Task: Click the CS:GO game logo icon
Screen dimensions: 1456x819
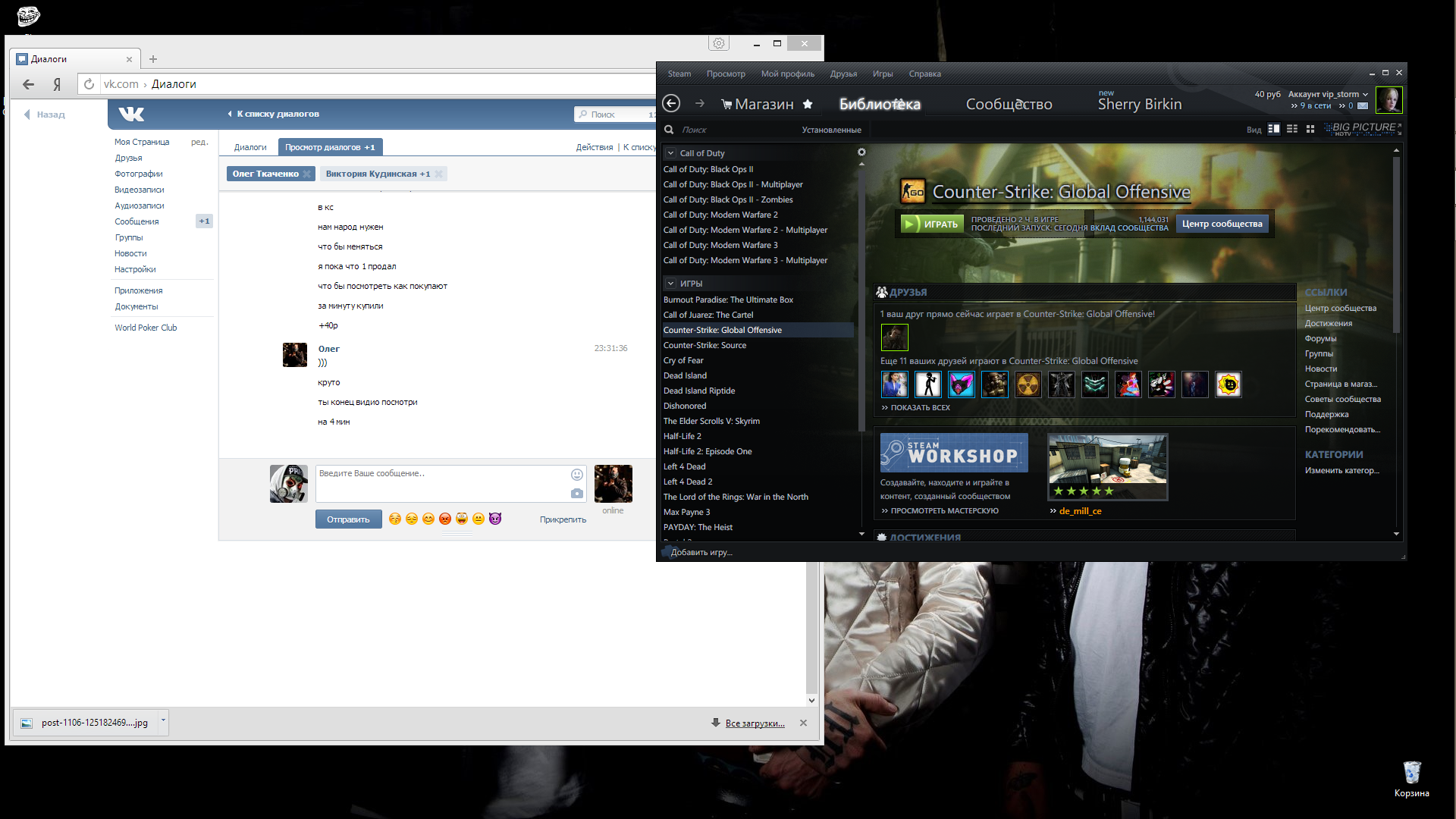Action: [x=913, y=191]
